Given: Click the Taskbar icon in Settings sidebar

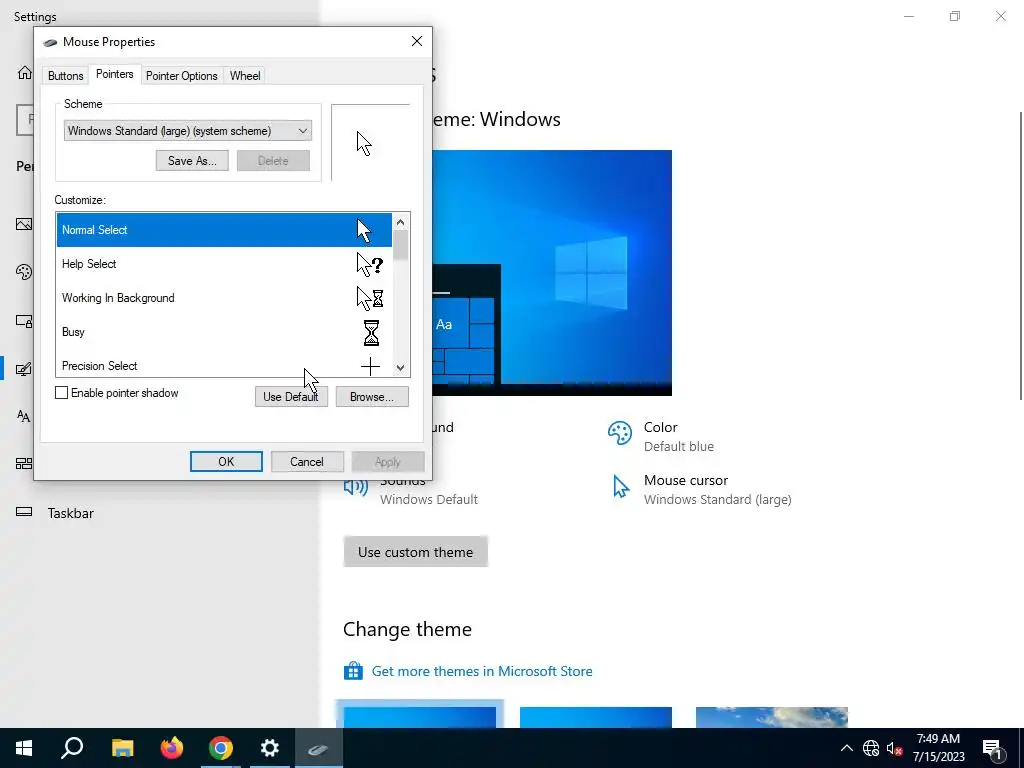Looking at the screenshot, I should point(24,511).
